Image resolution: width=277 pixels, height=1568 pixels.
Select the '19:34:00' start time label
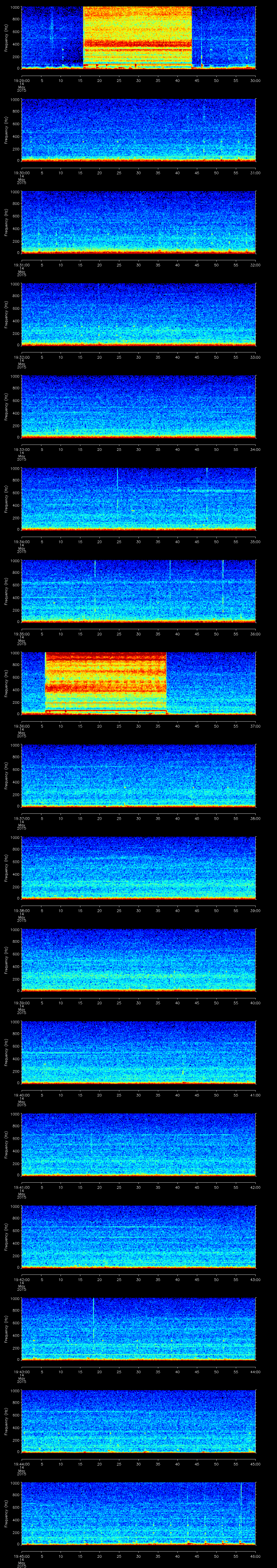[21, 542]
